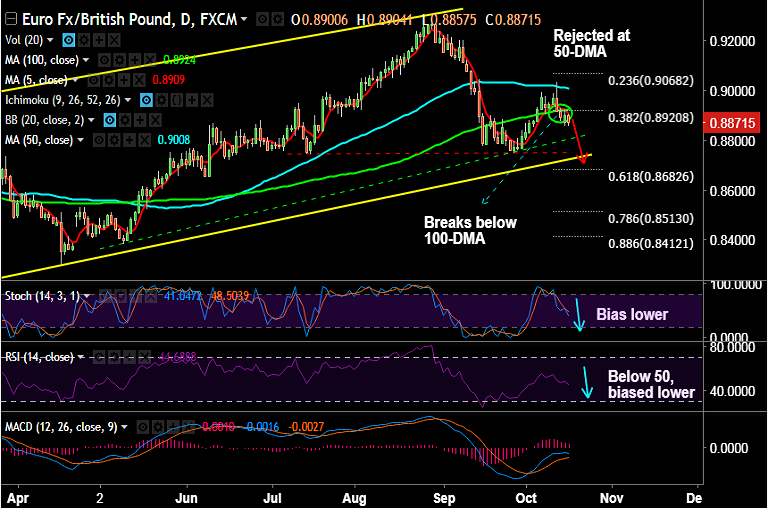This screenshot has width=768, height=509.
Task: Open BB (20, close, 2) settings gear
Action: (x=125, y=120)
